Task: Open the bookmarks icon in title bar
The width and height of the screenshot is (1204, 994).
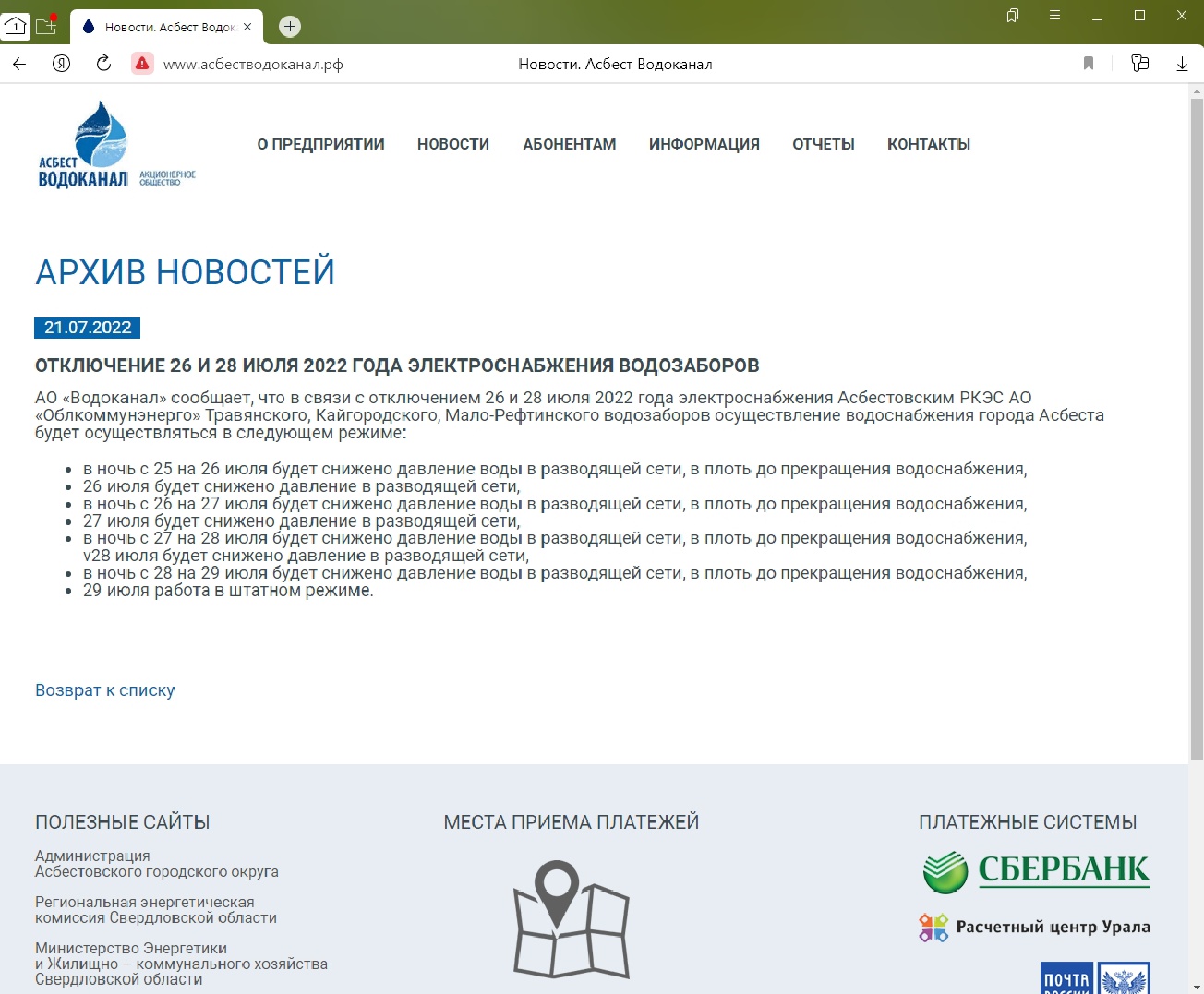Action: coord(1013,16)
